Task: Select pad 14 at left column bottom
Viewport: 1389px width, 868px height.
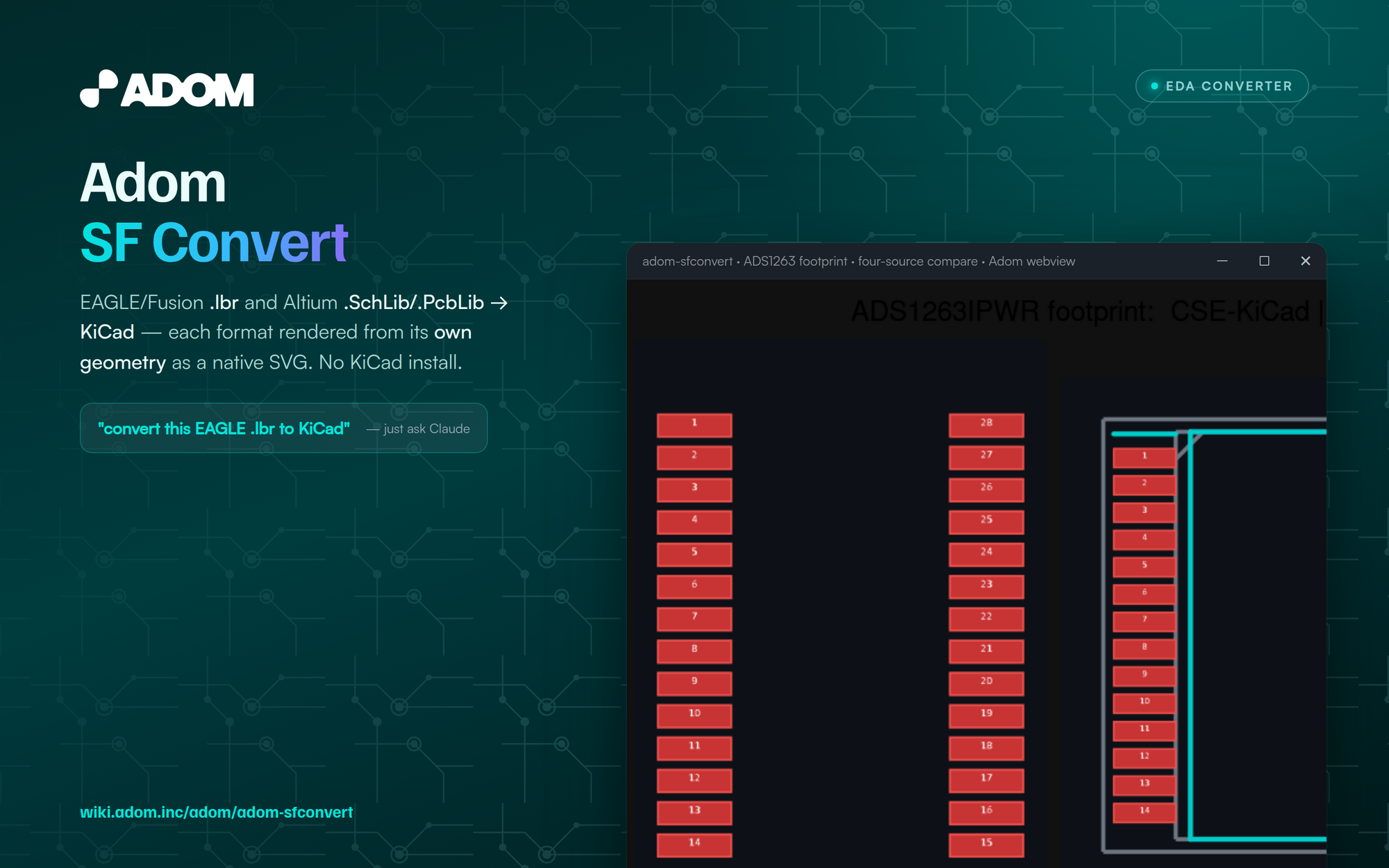Action: [694, 844]
